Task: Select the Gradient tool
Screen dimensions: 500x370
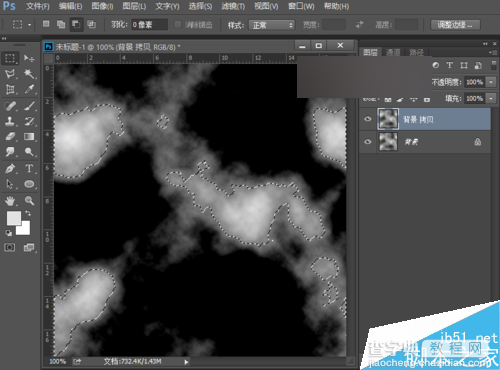Action: 29,136
